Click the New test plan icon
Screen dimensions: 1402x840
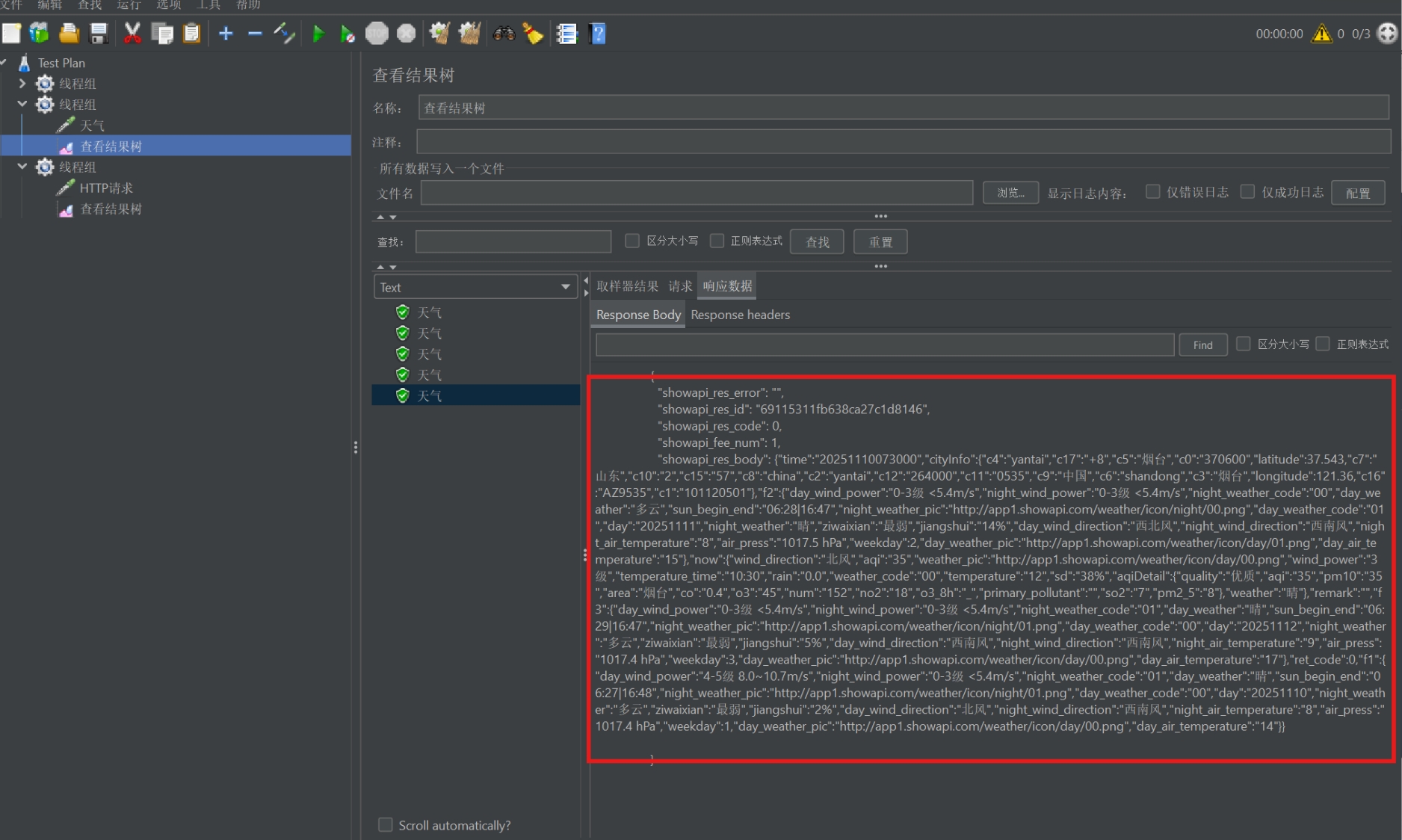[11, 34]
